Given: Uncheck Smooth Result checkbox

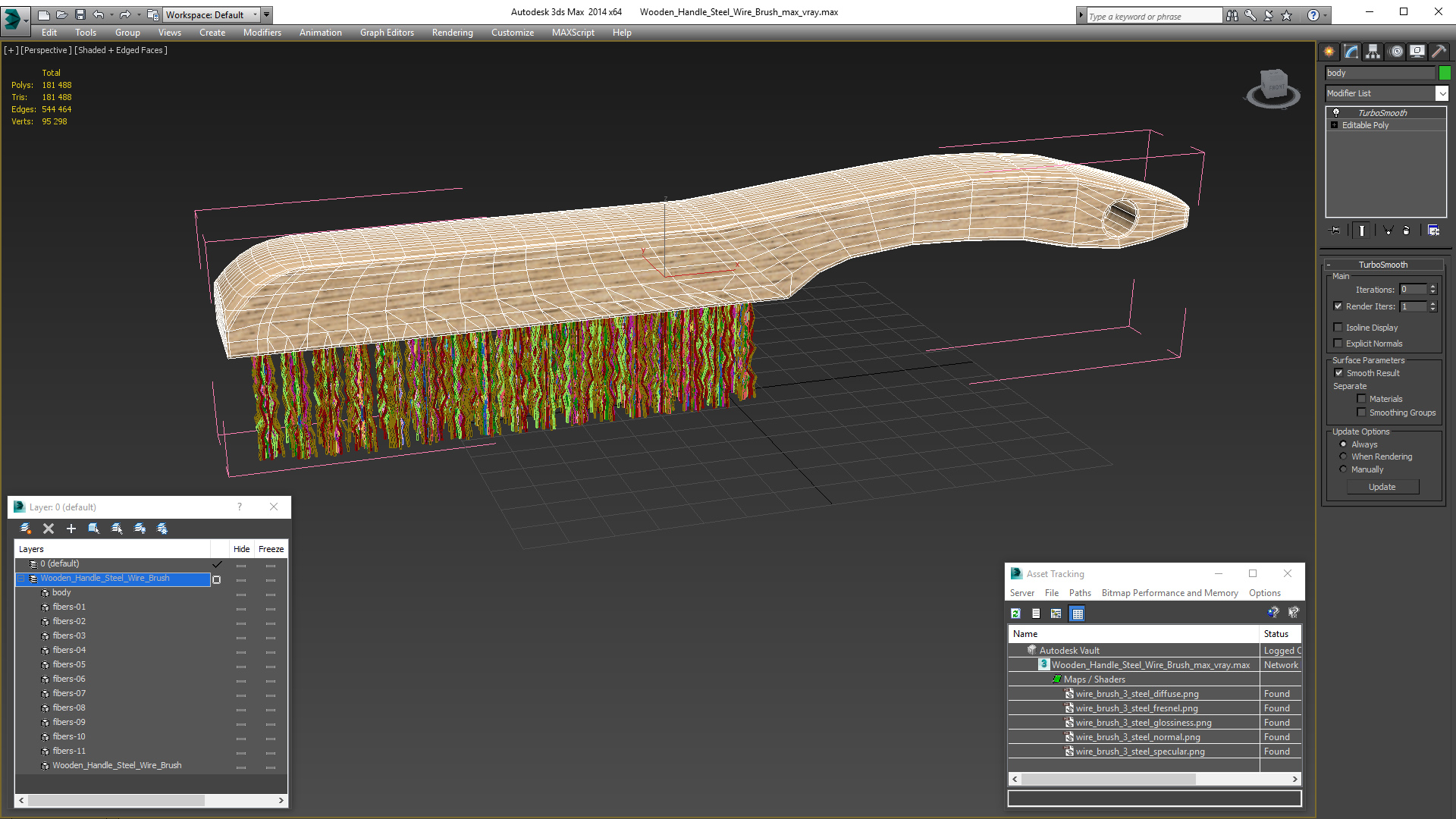Looking at the screenshot, I should (1338, 373).
